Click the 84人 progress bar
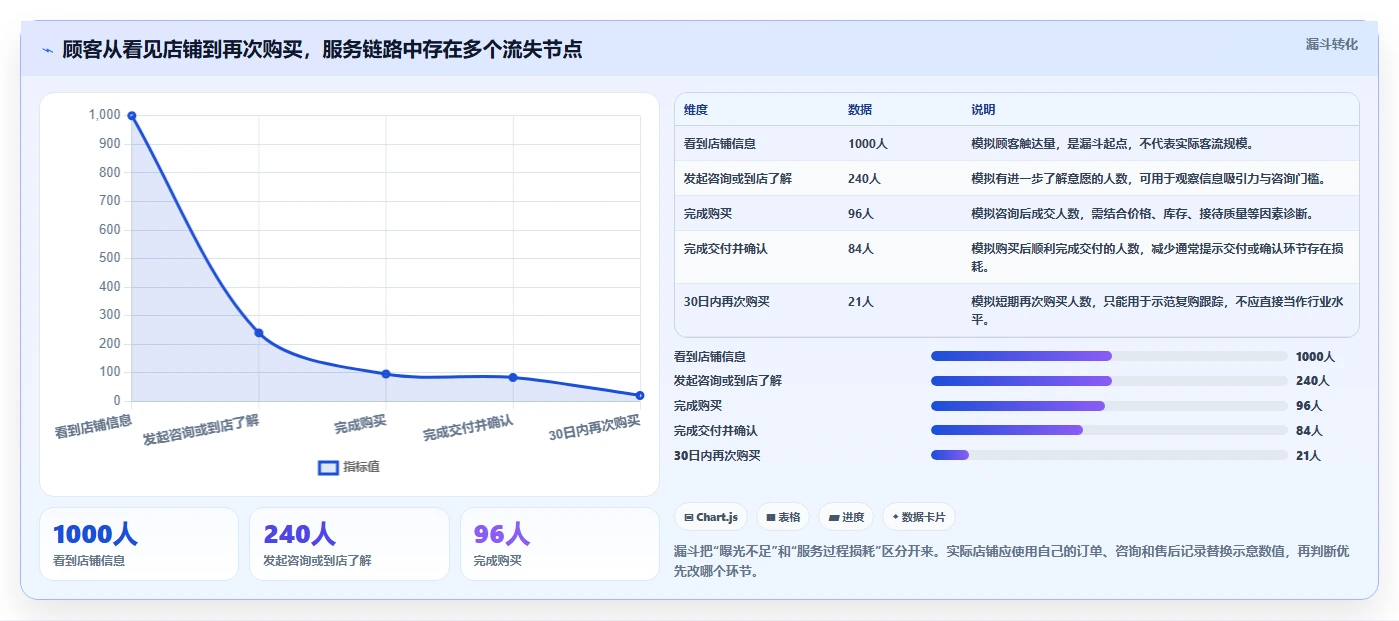The height and width of the screenshot is (621, 1399). point(1109,430)
